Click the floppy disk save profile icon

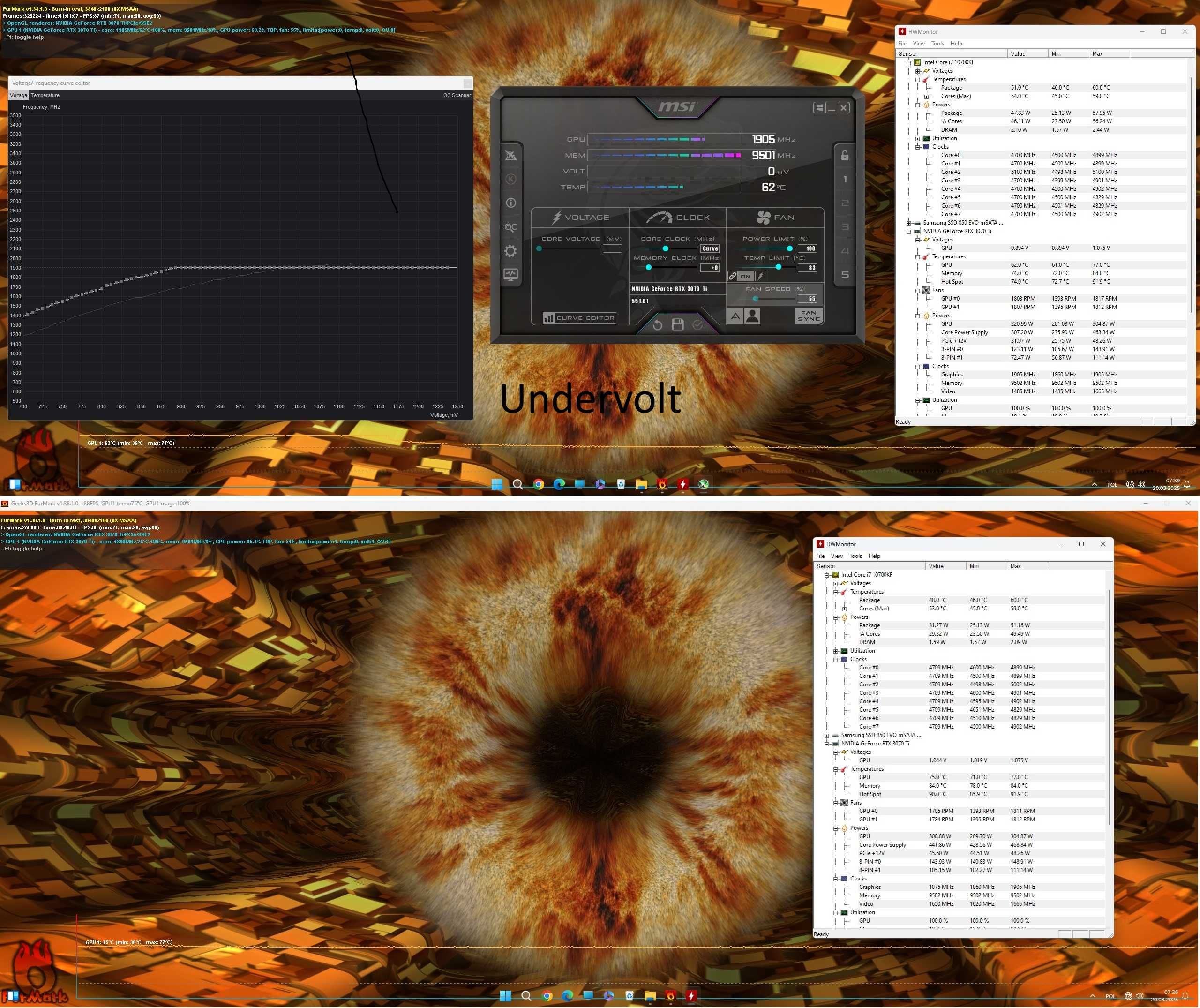point(678,324)
